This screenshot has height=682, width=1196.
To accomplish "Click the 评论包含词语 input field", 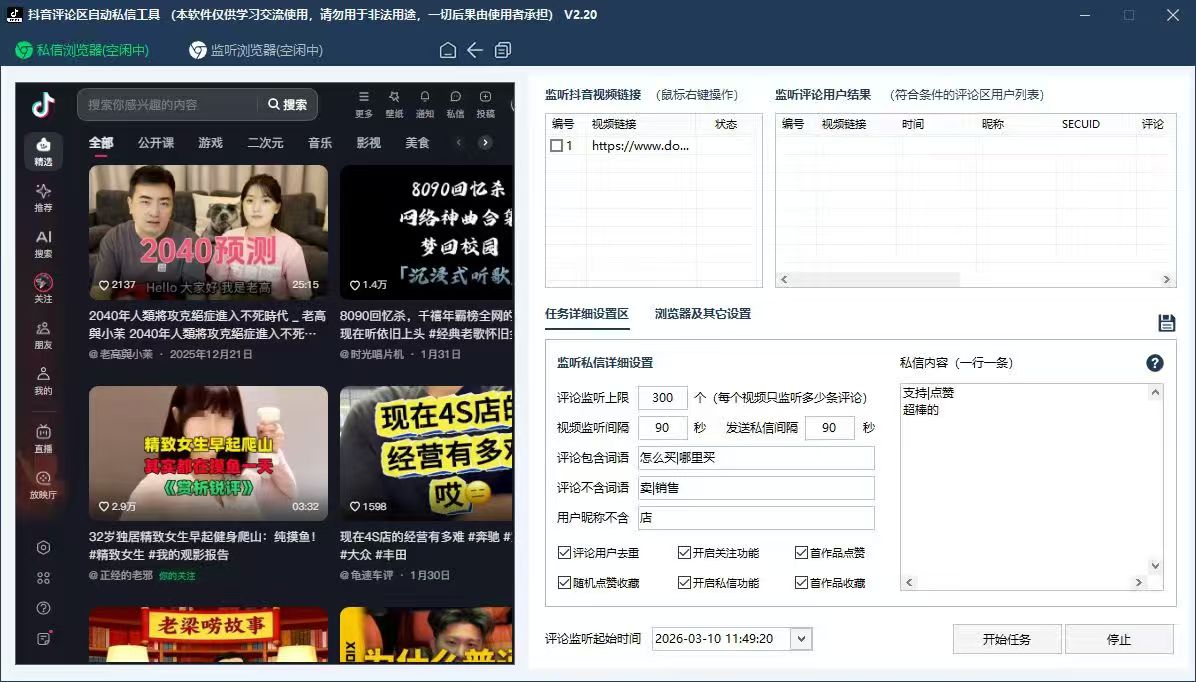I will 756,458.
